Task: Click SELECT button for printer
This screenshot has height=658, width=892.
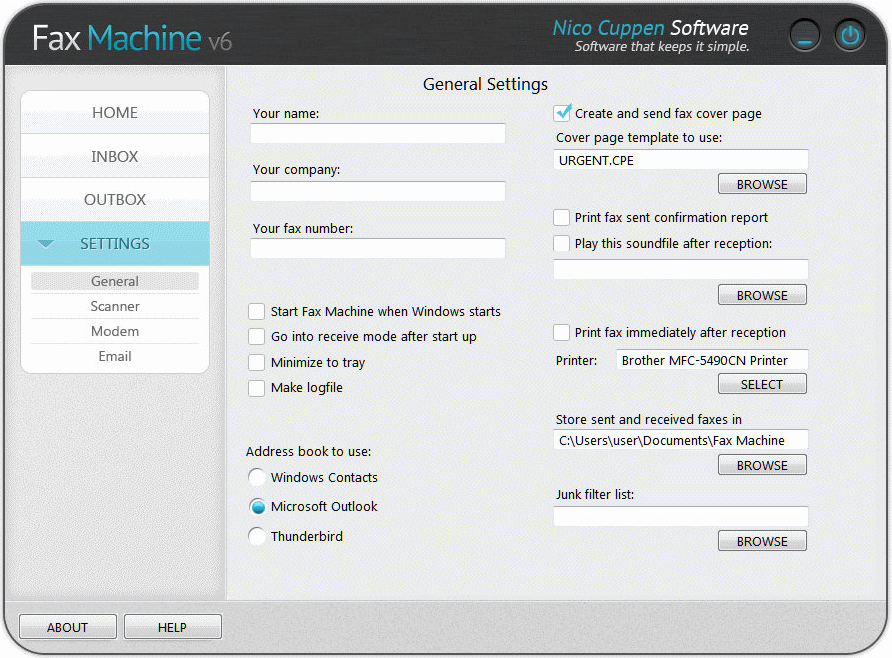Action: (762, 385)
